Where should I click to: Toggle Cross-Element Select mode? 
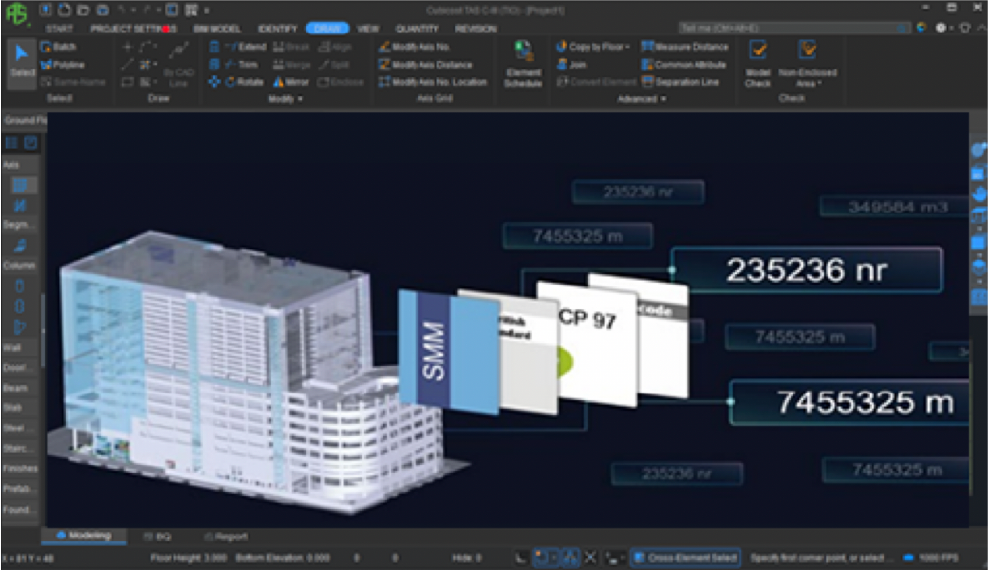click(x=685, y=557)
